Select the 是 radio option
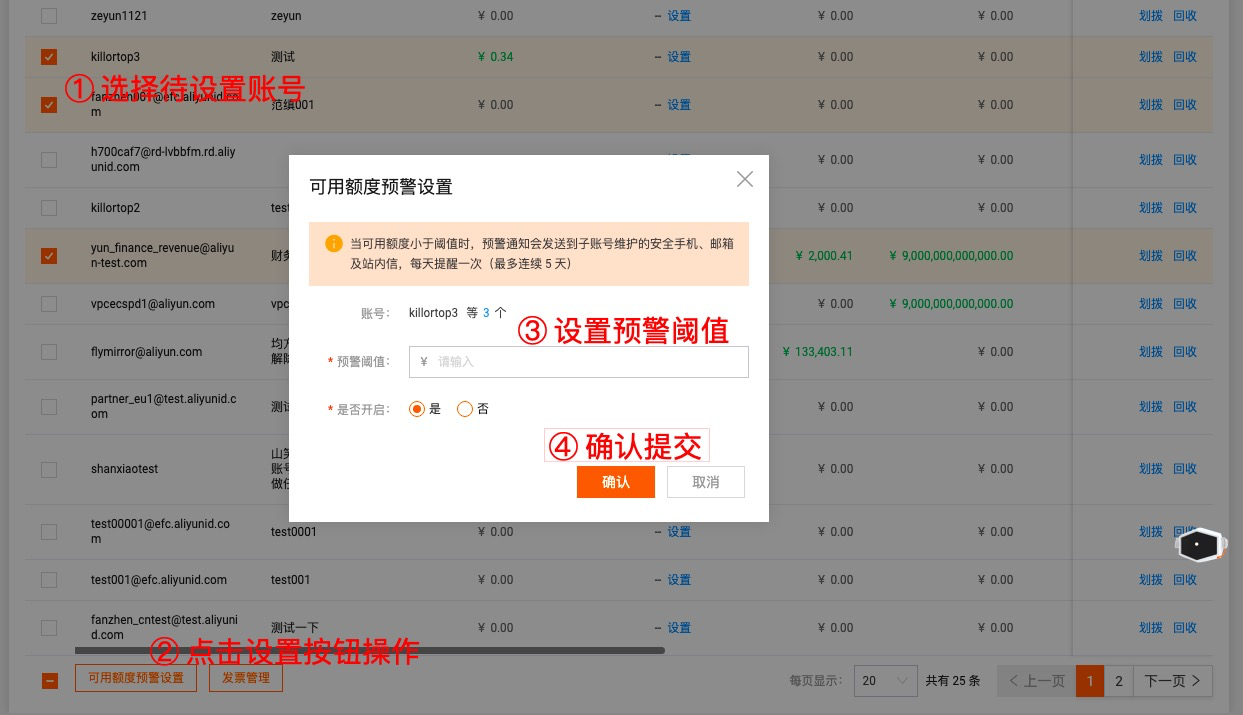This screenshot has height=715, width=1243. (417, 409)
